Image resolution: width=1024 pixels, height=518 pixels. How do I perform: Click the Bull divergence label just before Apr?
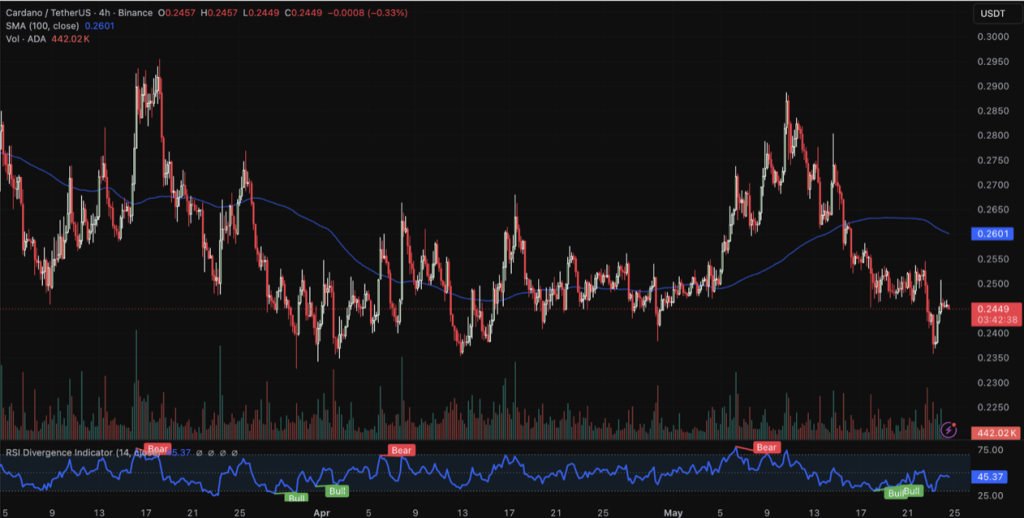(x=297, y=498)
